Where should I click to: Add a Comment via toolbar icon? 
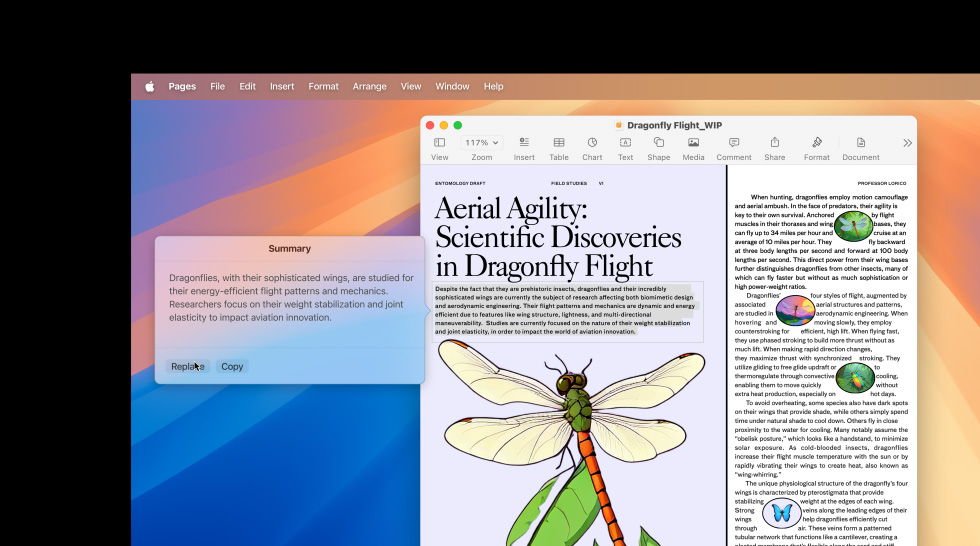pos(734,143)
